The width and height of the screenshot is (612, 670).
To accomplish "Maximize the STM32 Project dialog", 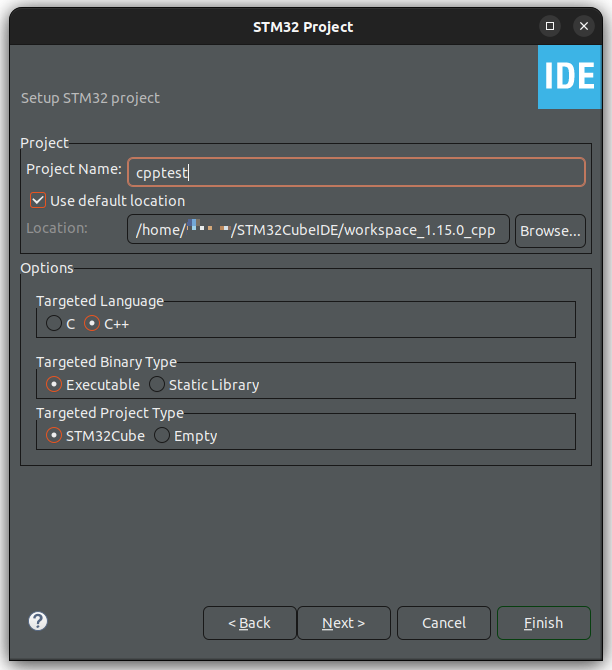I will pyautogui.click(x=550, y=26).
